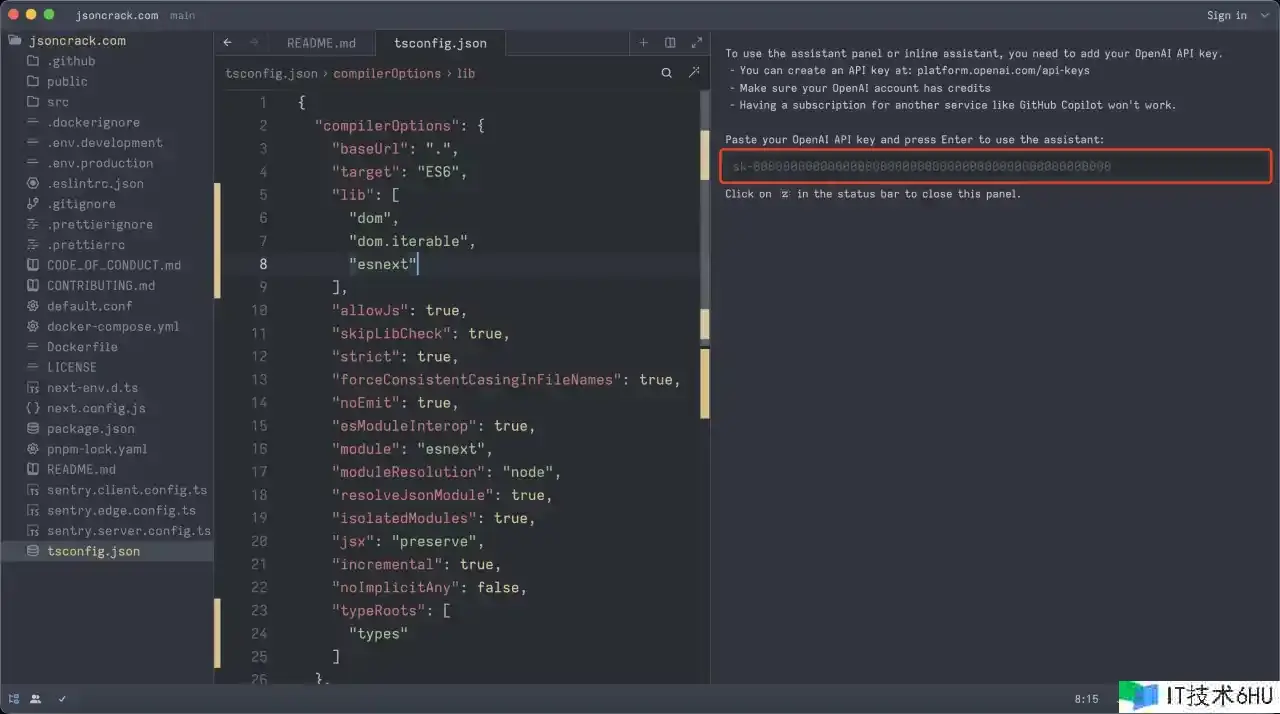
Task: Click compilerOptions breadcrumb segment
Action: click(387, 73)
